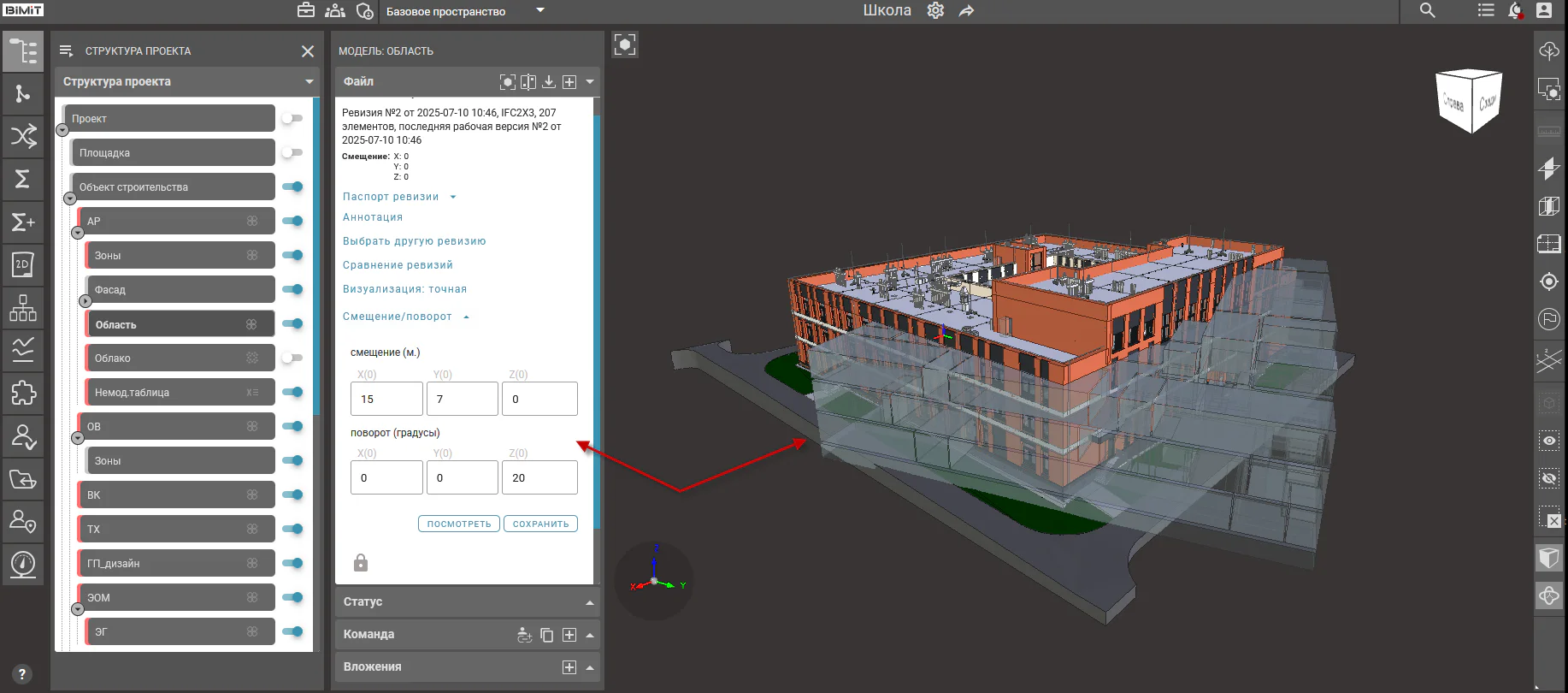1568x693 pixels.
Task: Open the plugins puzzle icon
Action: 23,394
